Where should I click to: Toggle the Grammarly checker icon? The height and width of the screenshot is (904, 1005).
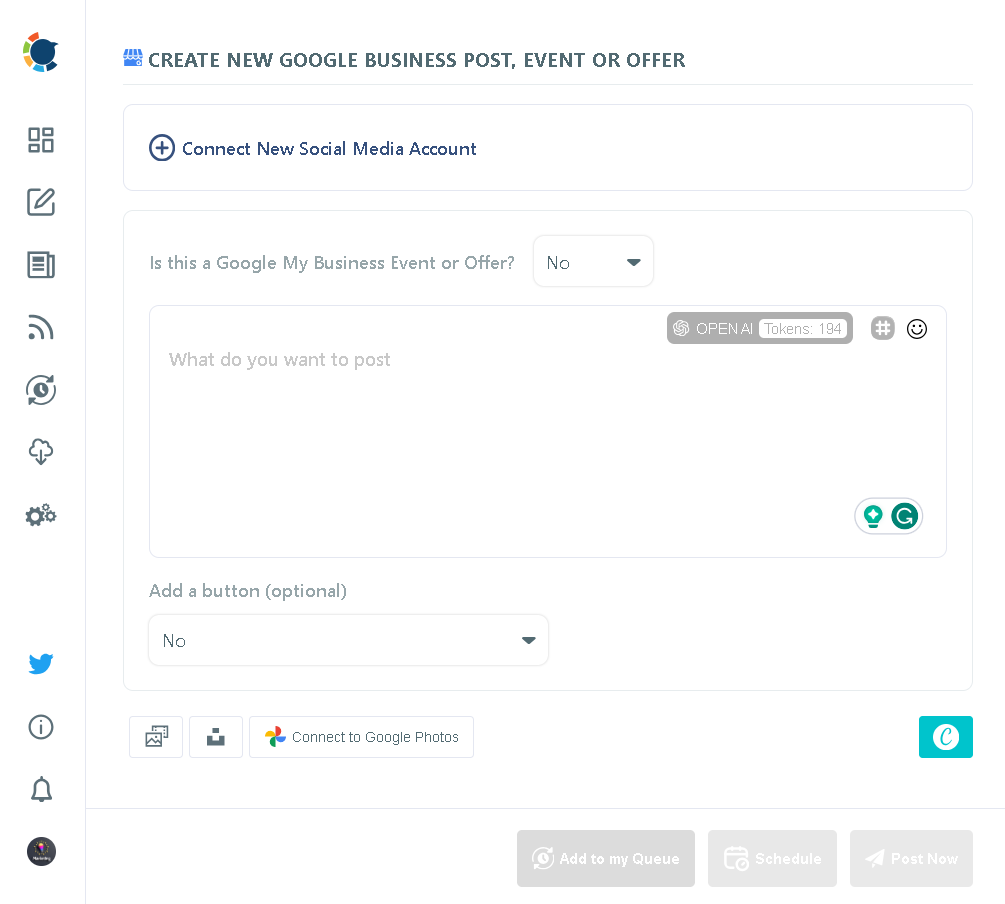coord(904,516)
